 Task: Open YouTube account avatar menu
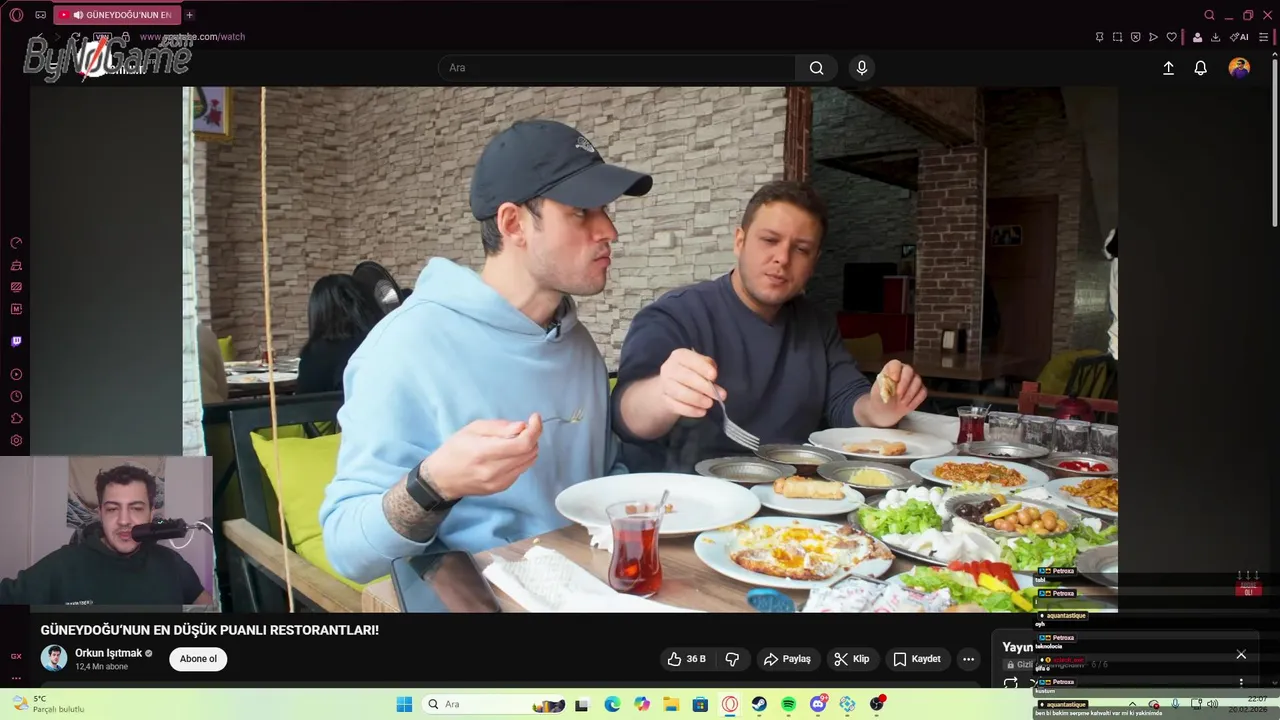tap(1239, 68)
